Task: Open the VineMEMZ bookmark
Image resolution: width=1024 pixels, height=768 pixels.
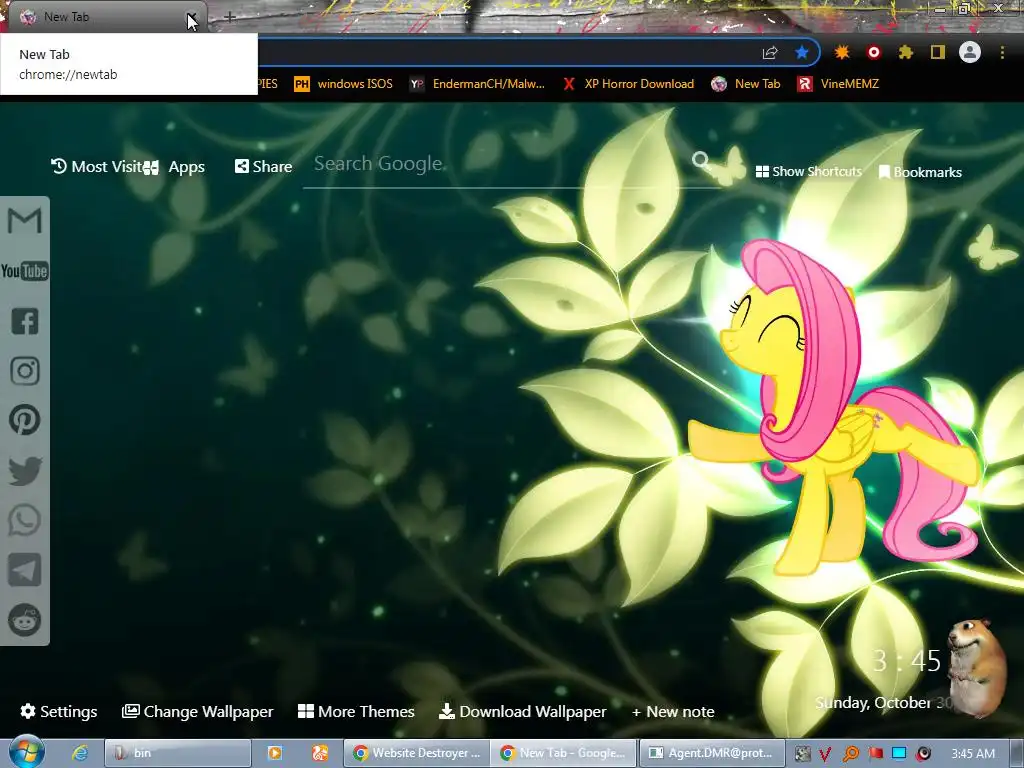Action: (838, 84)
